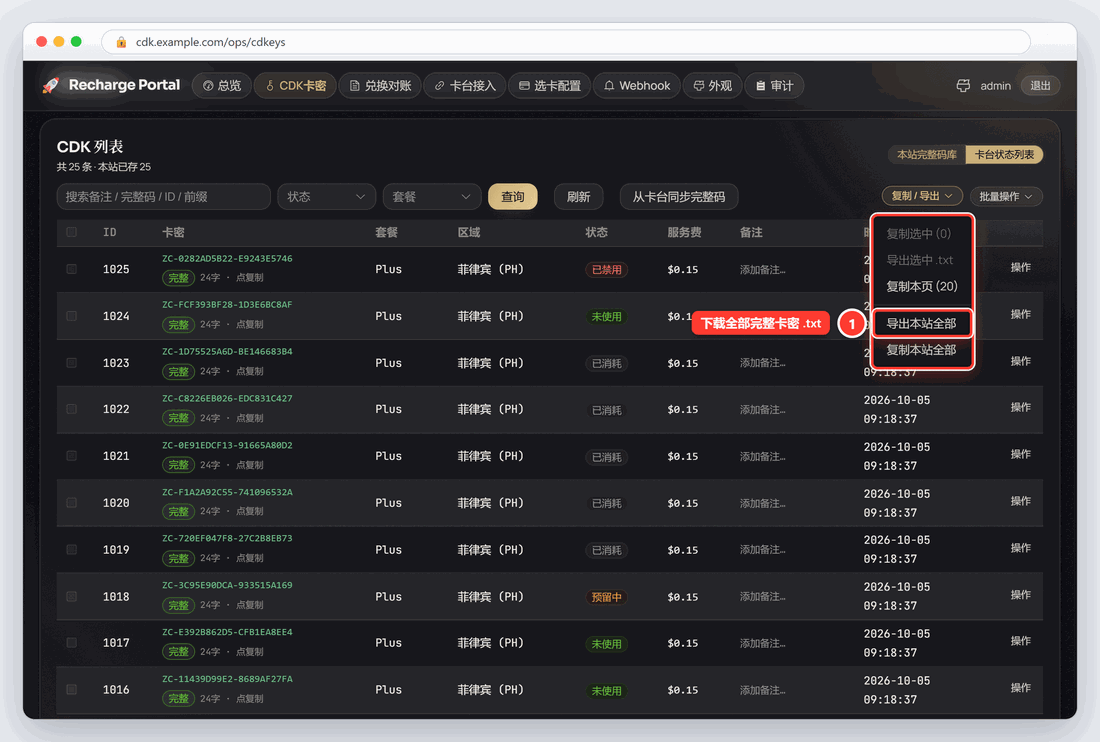Image resolution: width=1100 pixels, height=742 pixels.
Task: Collapse the 复制 / 导出 dropdown
Action: (x=922, y=196)
